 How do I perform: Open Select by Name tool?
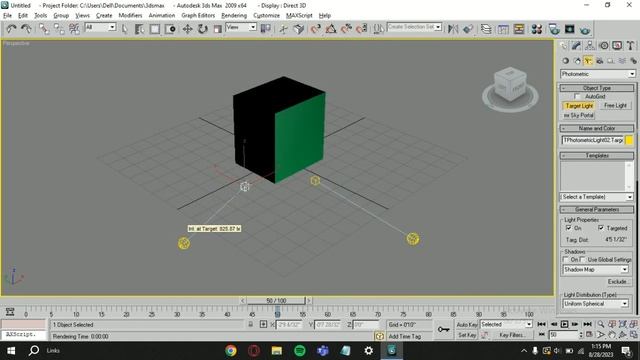click(140, 29)
